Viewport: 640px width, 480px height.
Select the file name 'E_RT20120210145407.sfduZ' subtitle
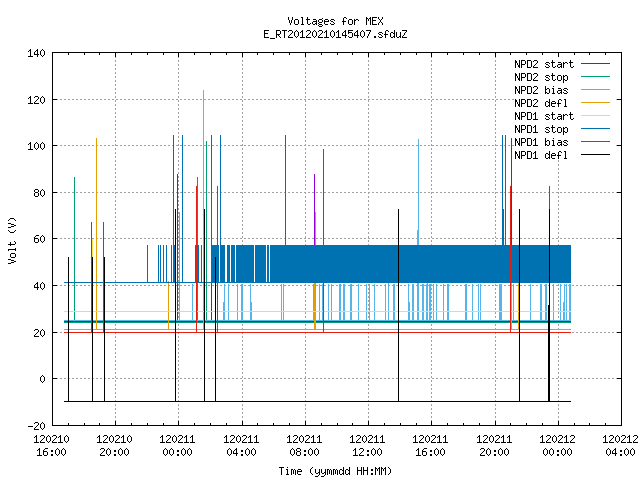coord(335,34)
